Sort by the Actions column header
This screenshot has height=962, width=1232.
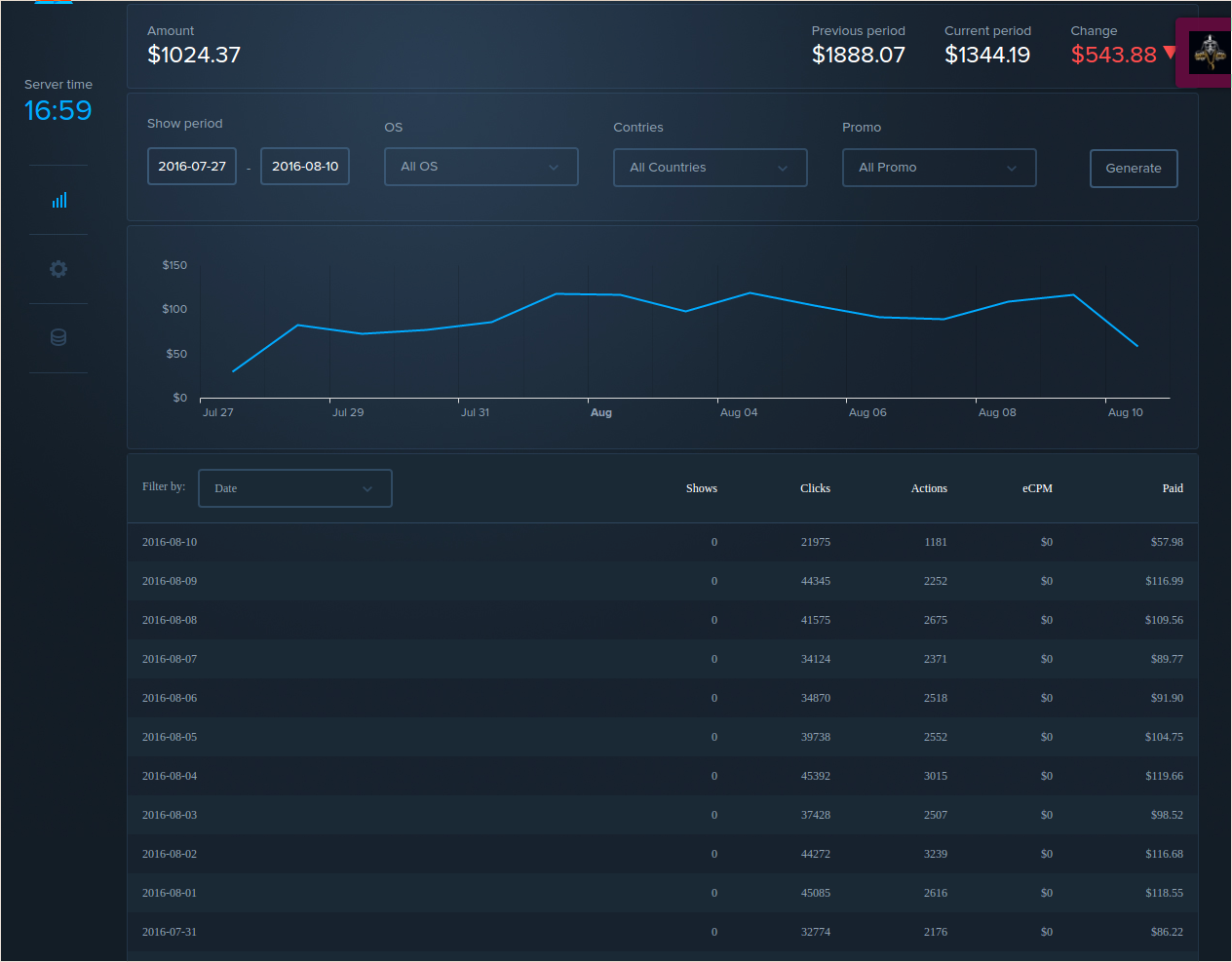929,488
